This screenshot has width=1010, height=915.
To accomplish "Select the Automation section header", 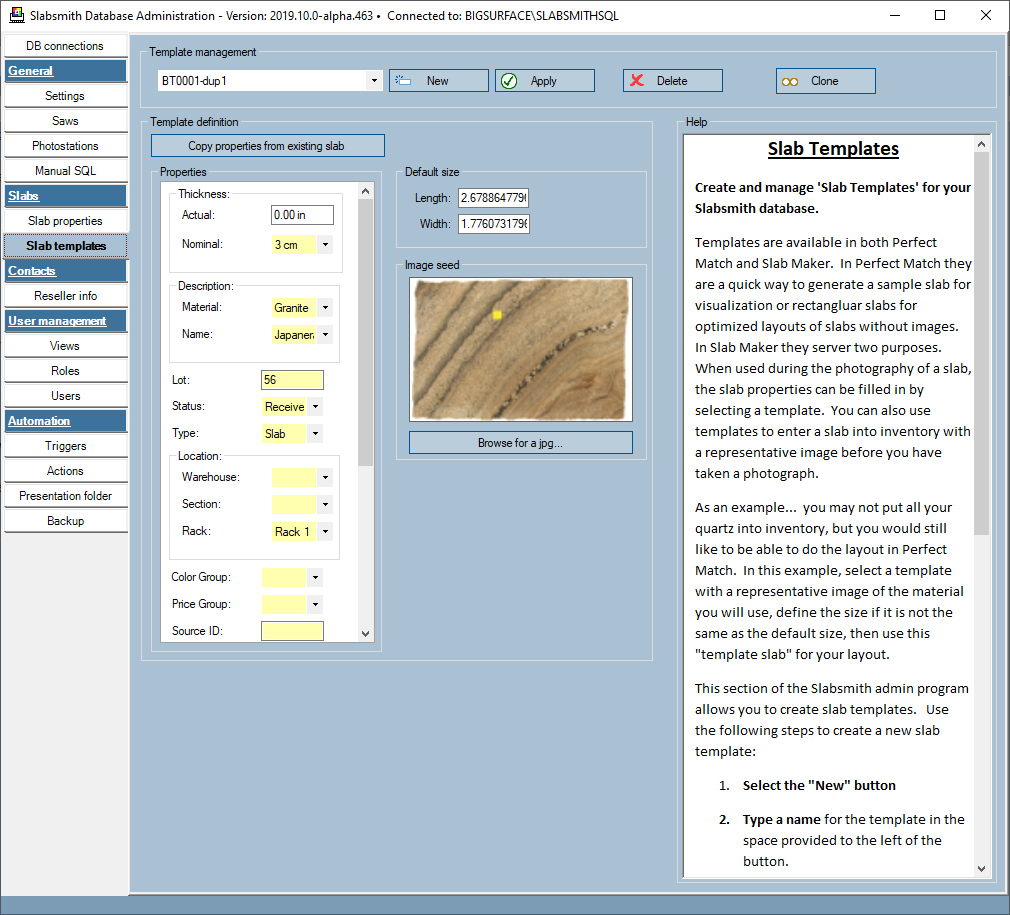I will click(65, 421).
